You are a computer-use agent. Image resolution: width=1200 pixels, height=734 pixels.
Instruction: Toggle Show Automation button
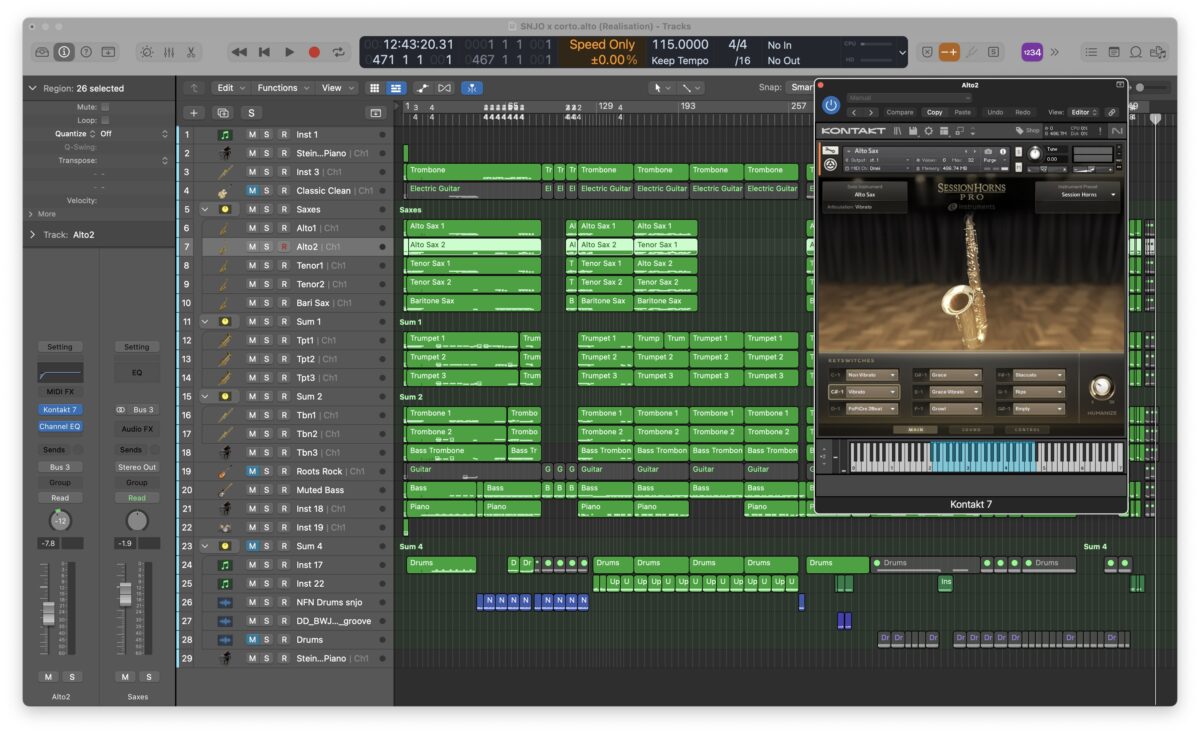pos(421,88)
